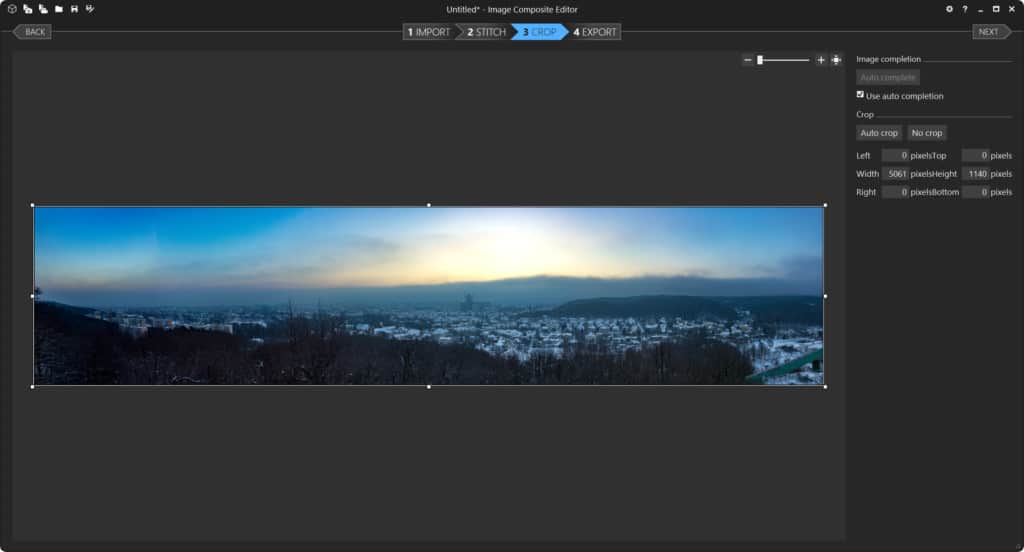
Task: Click the top-center crop handle
Action: [429, 205]
